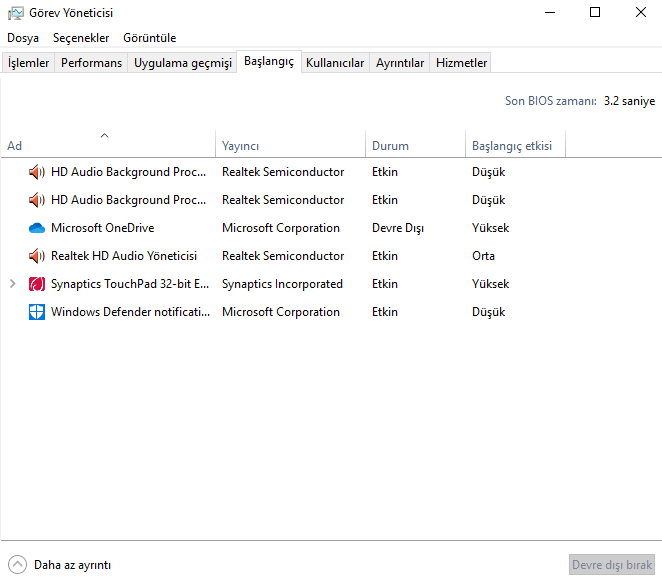Click Etkin status in Windows Defender row
The image size is (662, 587).
(385, 312)
